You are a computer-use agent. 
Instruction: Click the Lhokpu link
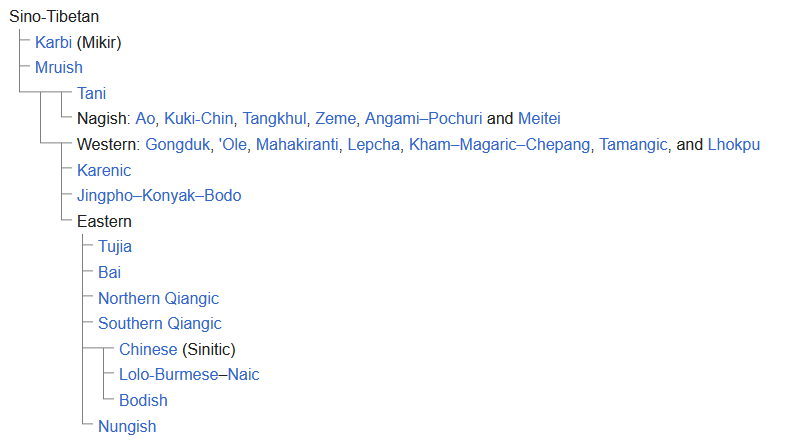pos(733,145)
